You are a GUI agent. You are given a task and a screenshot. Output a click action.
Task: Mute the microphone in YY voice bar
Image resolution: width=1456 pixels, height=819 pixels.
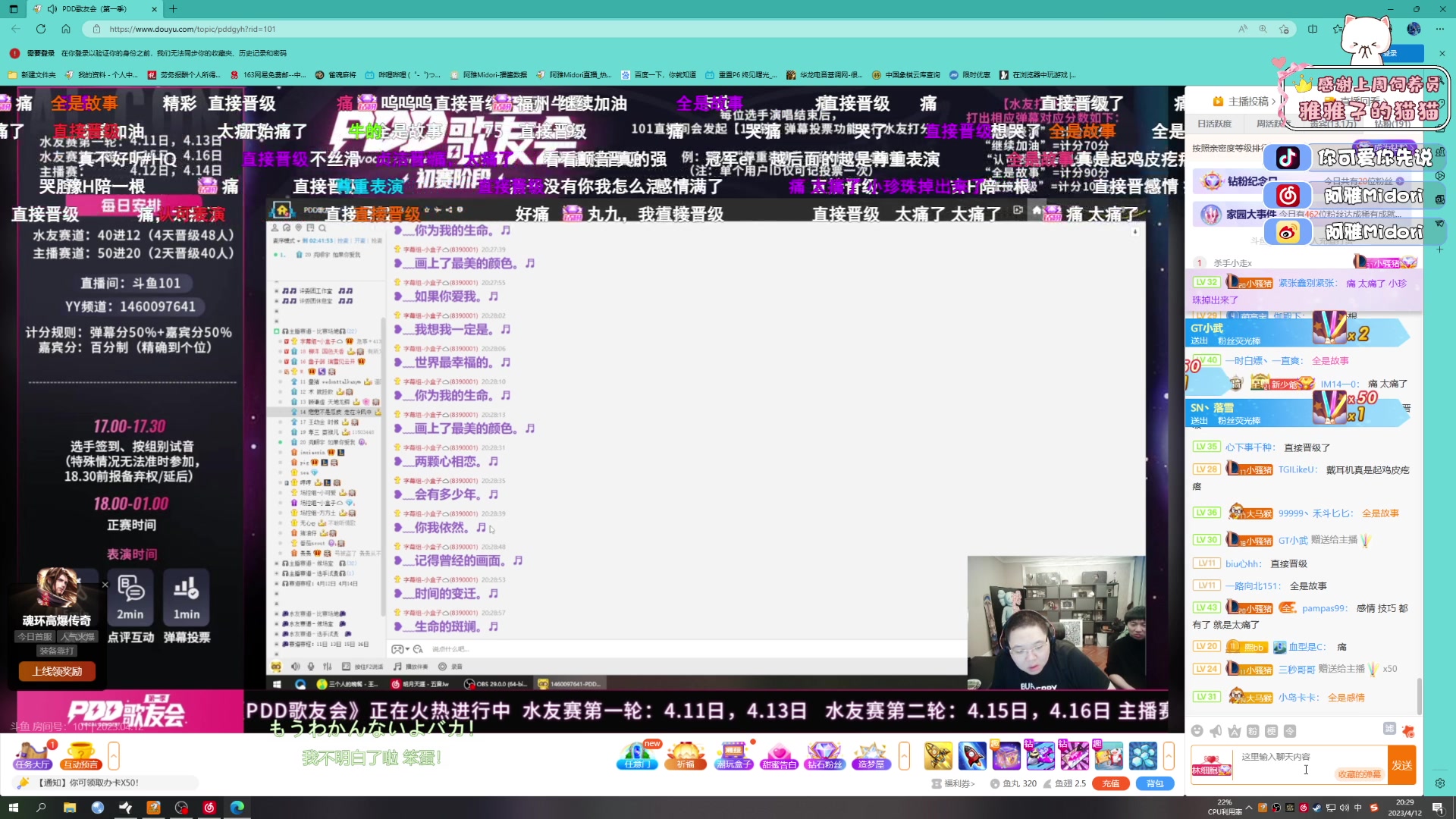pos(311,667)
